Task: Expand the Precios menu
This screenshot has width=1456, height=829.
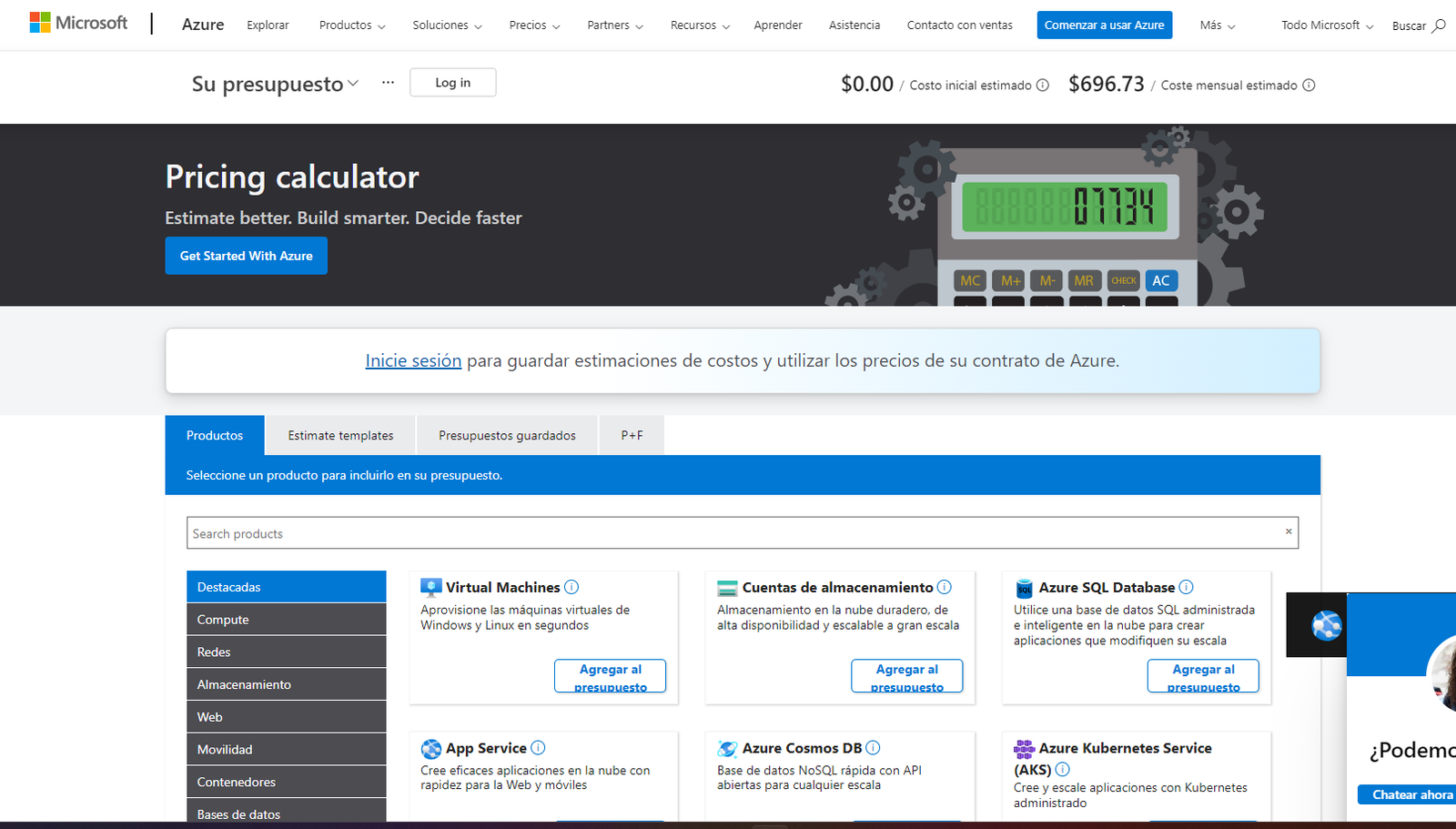Action: (534, 25)
